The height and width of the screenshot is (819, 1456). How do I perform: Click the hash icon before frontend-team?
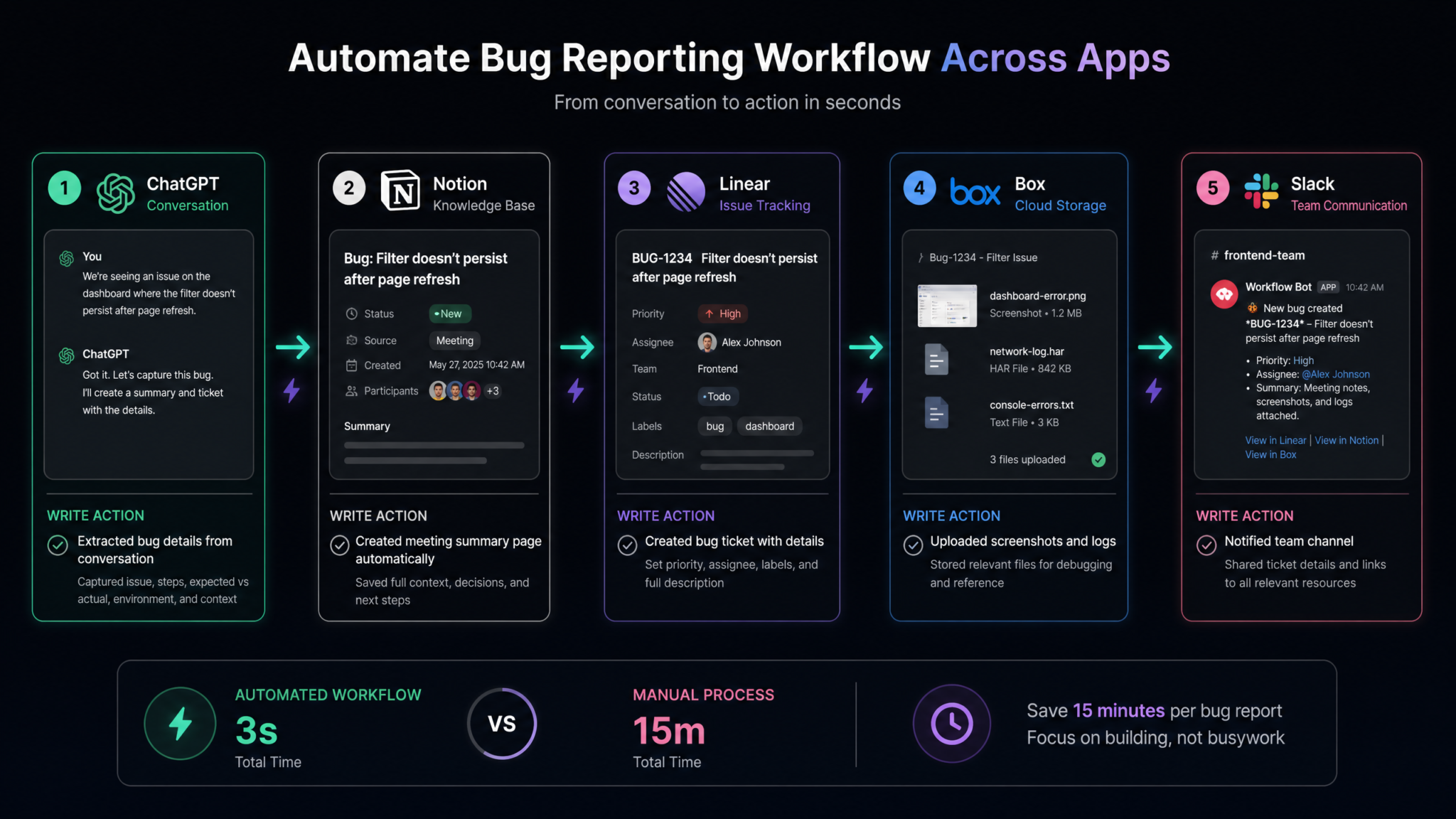click(x=1214, y=255)
